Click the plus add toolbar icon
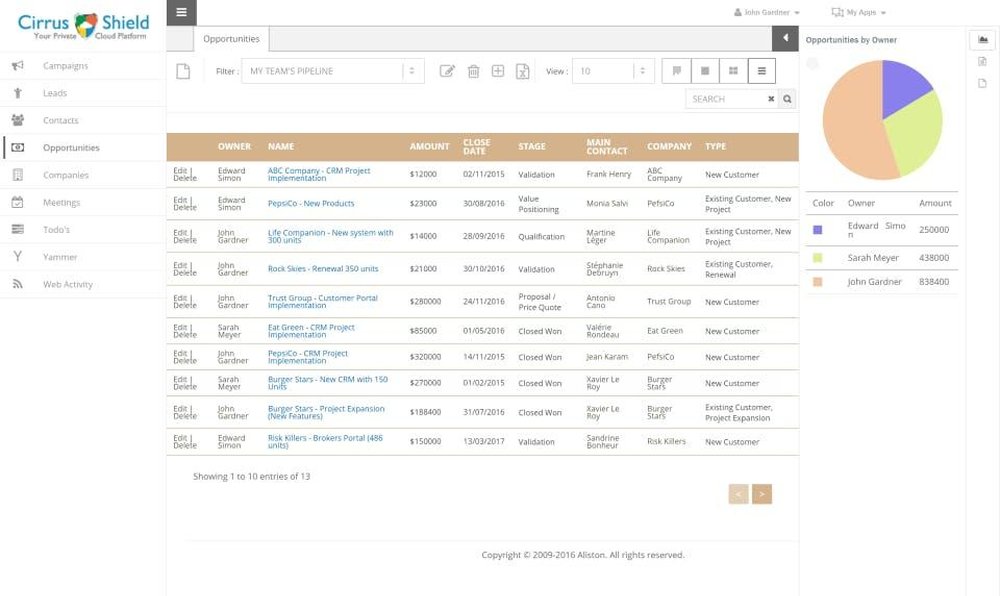Viewport: 1000px width, 596px height. click(x=498, y=71)
